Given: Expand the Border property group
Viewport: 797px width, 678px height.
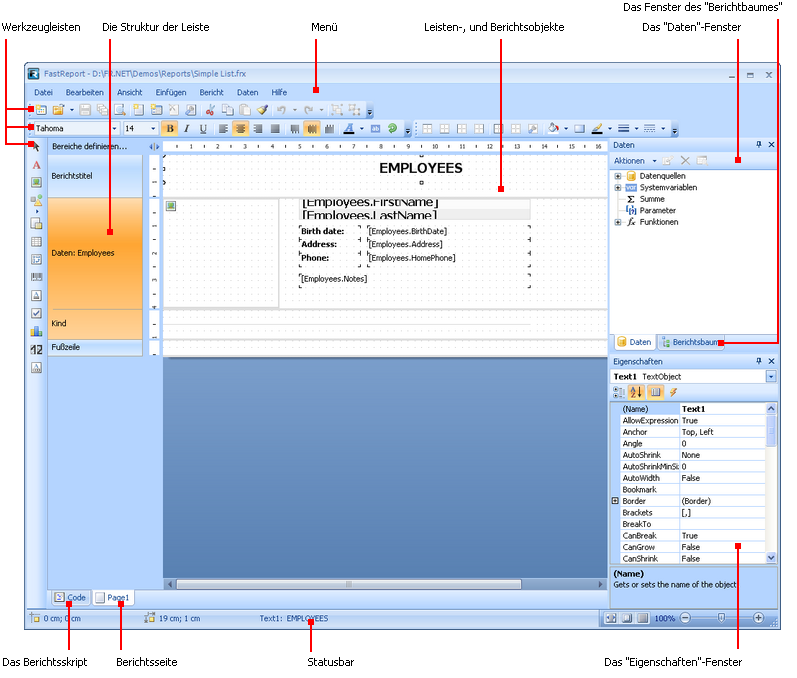Looking at the screenshot, I should point(616,500).
